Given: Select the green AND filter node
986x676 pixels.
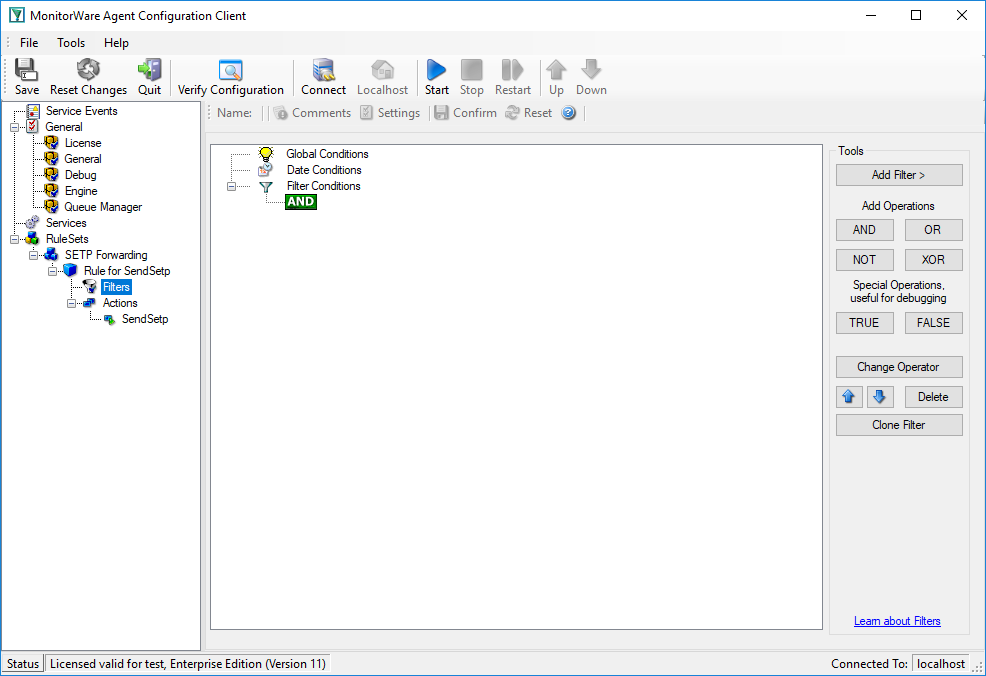Looking at the screenshot, I should [301, 202].
